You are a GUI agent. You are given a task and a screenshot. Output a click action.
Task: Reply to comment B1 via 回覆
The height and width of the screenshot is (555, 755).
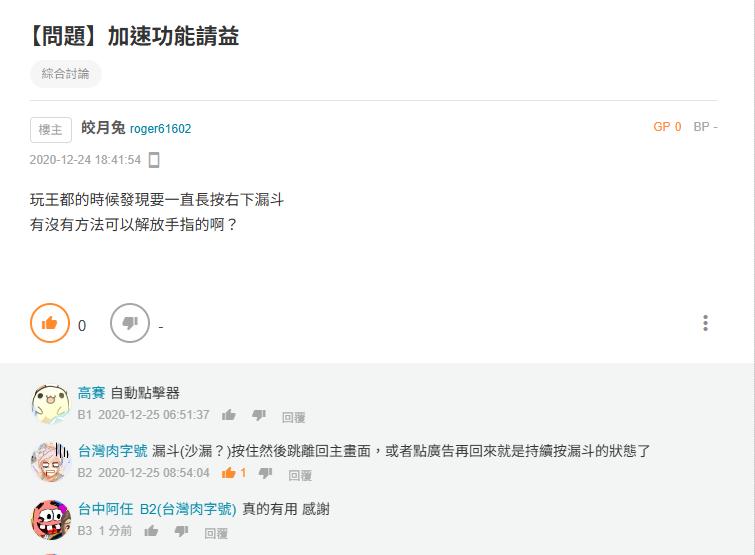293,417
